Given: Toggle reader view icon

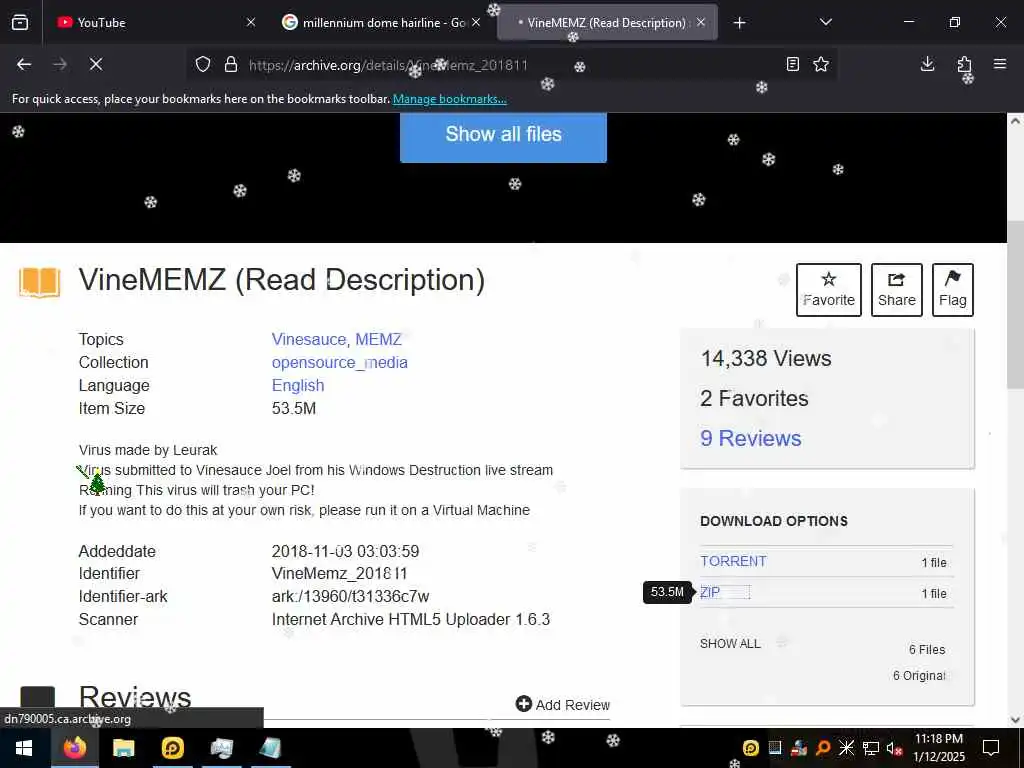Looking at the screenshot, I should click(x=793, y=65).
